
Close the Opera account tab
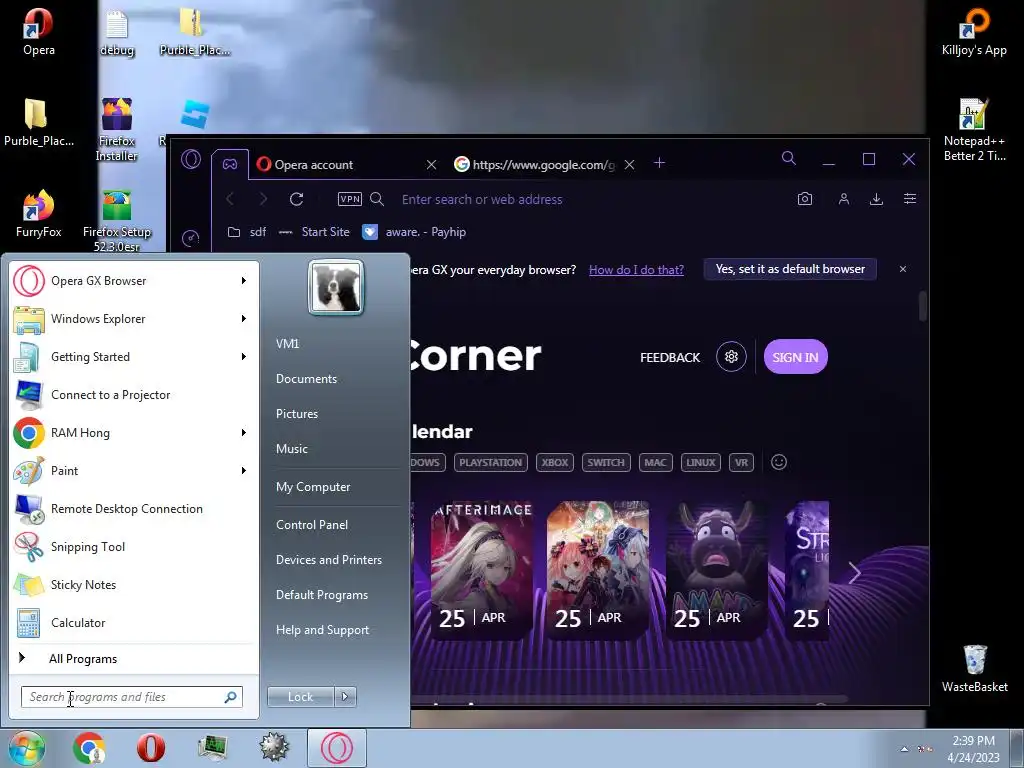[x=431, y=165]
